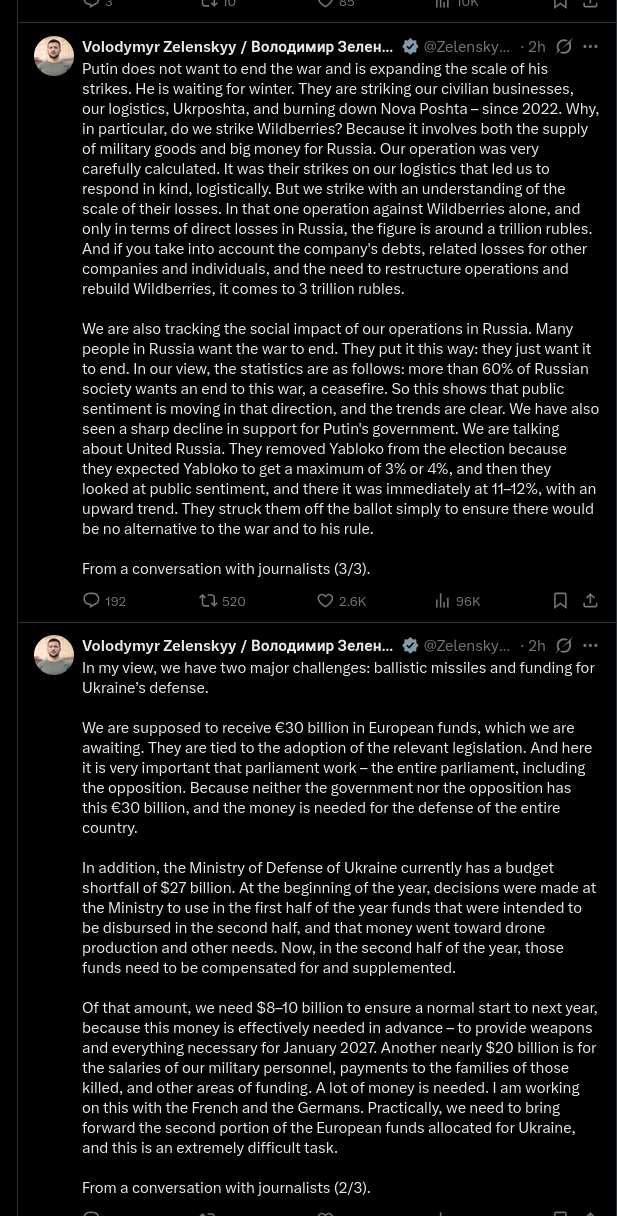The height and width of the screenshot is (1216, 617).
Task: Open Zelenskyy's avatar on the funding post
Action: [x=54, y=655]
